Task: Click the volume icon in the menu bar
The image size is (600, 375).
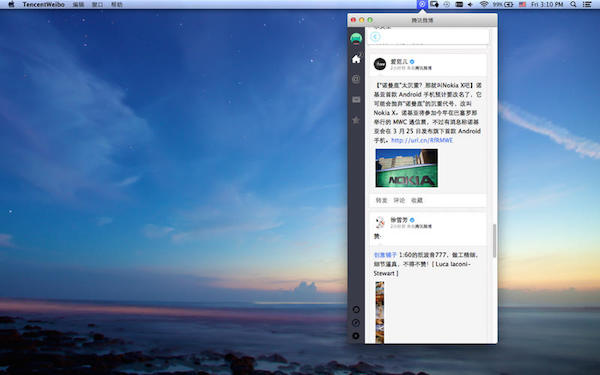Action: [x=471, y=4]
